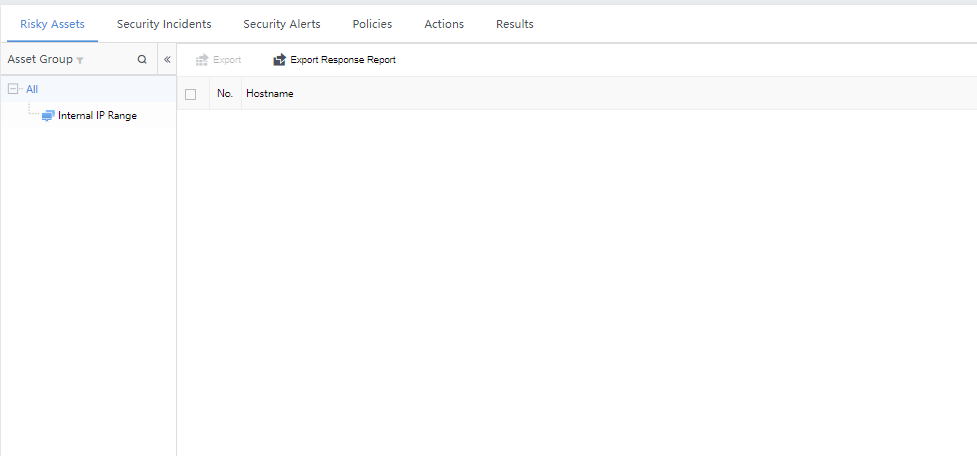Click the Export Response Report icon
Image resolution: width=977 pixels, height=456 pixels.
click(279, 60)
